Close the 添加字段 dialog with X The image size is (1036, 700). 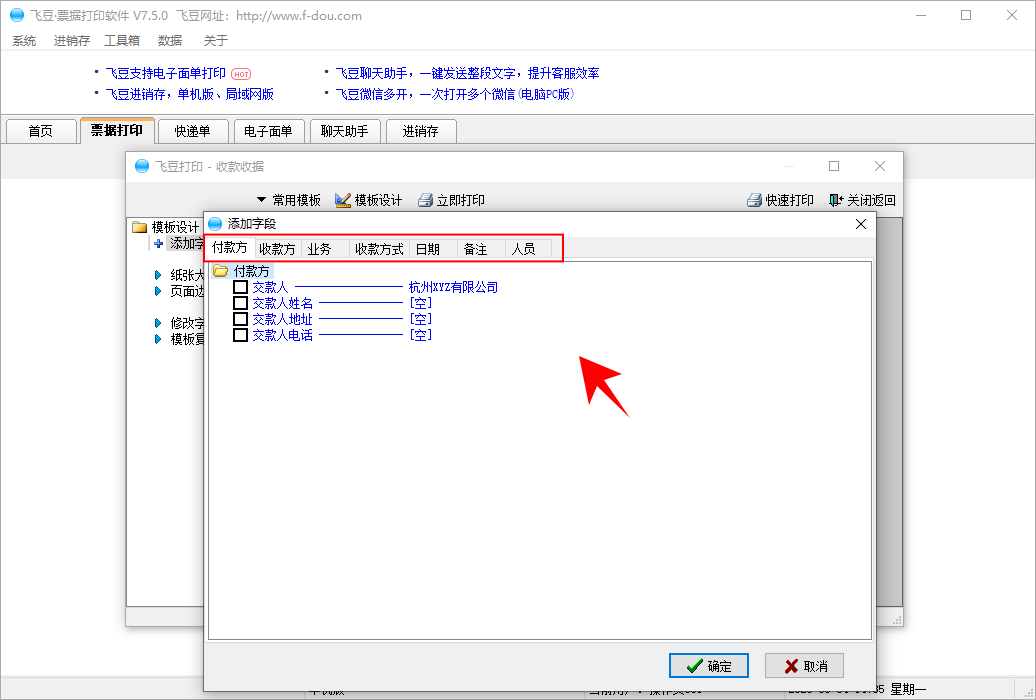click(x=860, y=224)
